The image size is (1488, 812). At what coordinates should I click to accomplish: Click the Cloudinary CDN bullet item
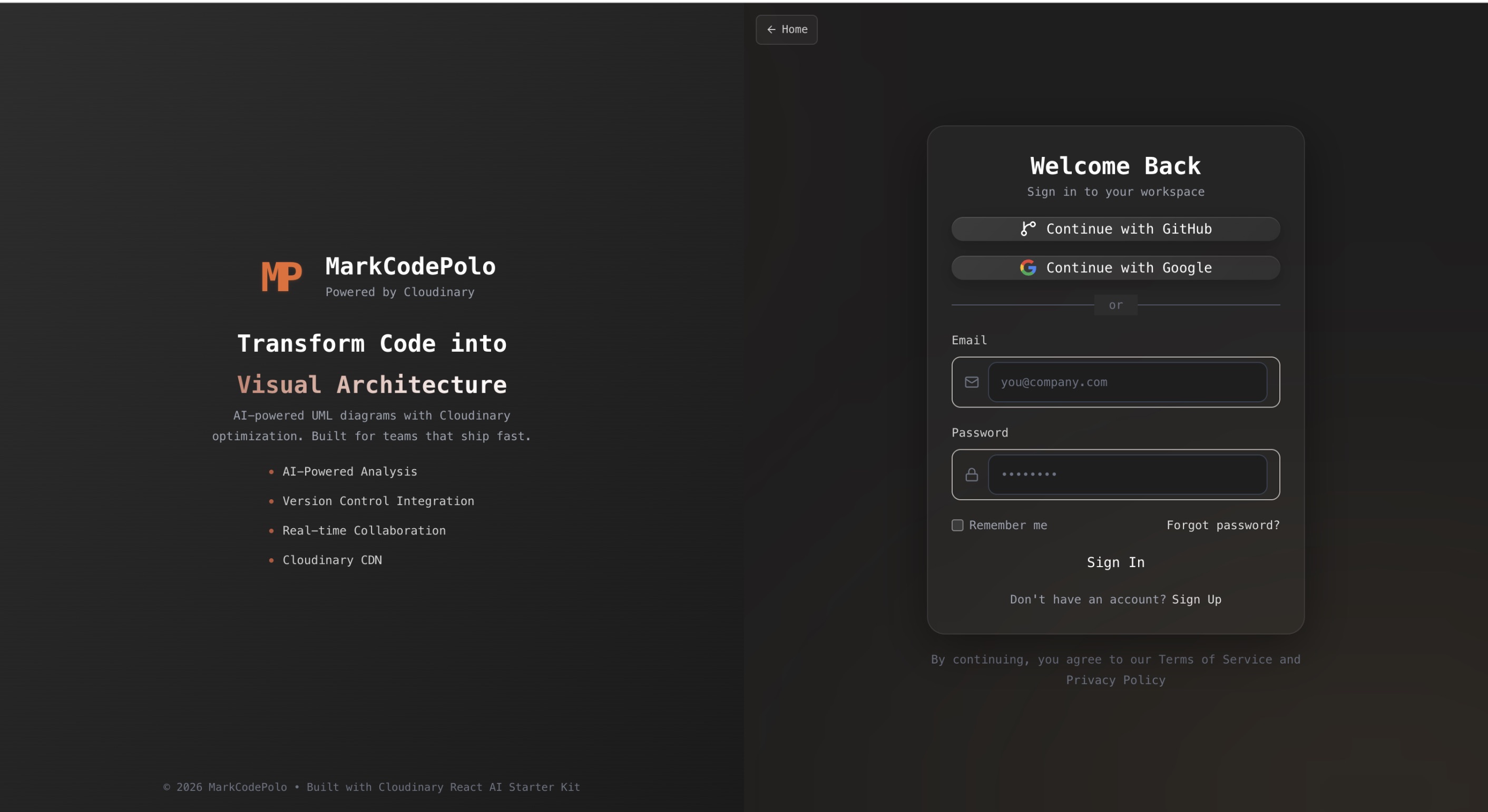(x=331, y=560)
